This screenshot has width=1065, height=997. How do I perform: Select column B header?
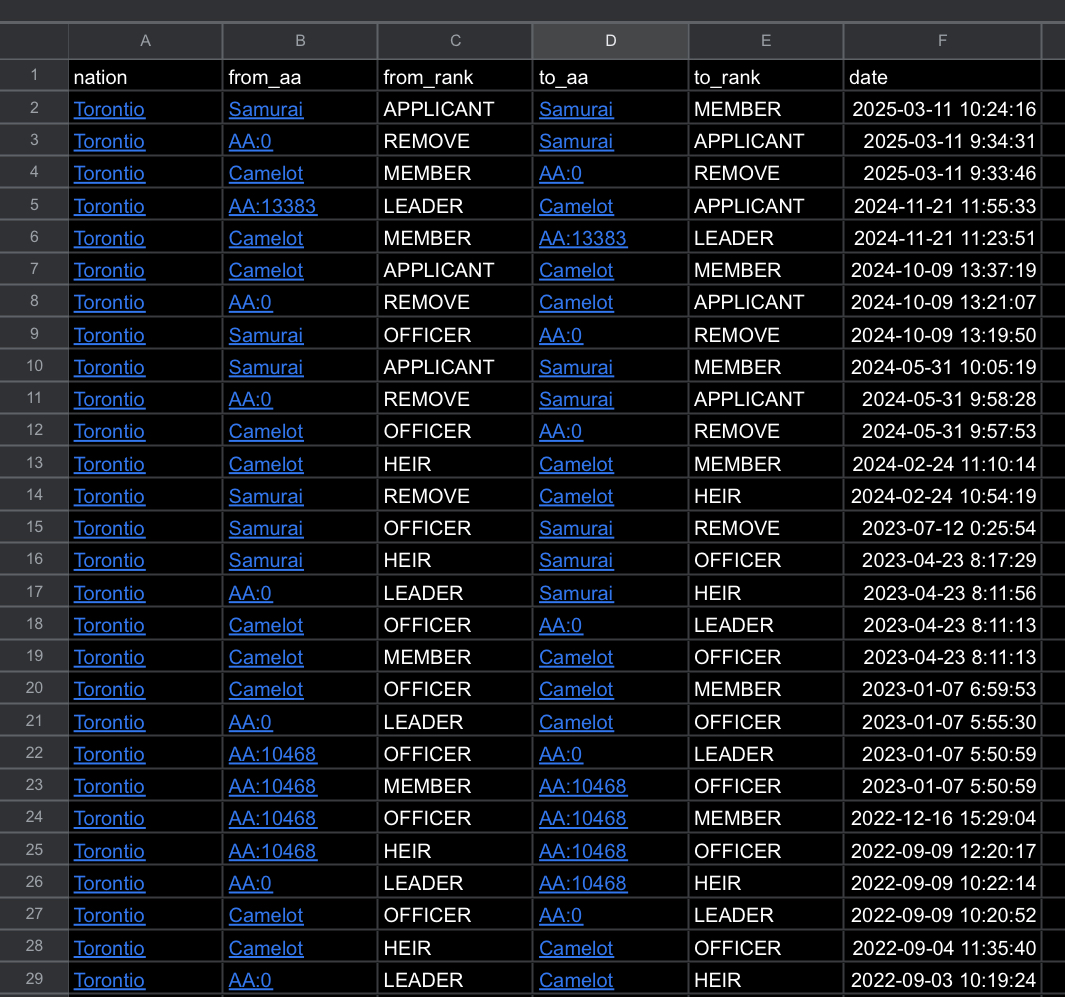pos(300,41)
